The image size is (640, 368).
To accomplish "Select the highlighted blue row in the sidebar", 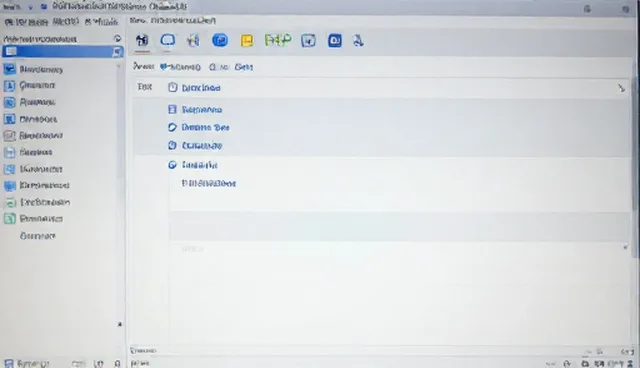I will 62,51.
